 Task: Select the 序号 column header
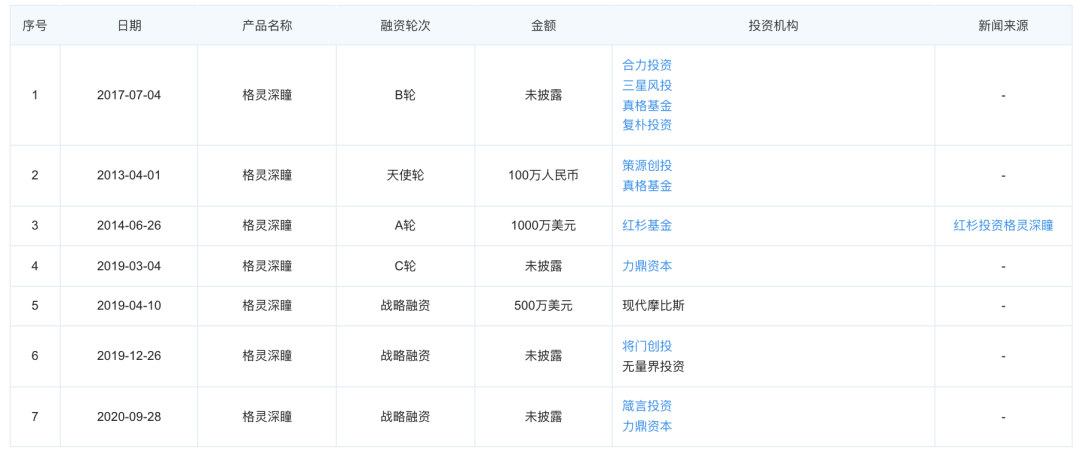35,25
